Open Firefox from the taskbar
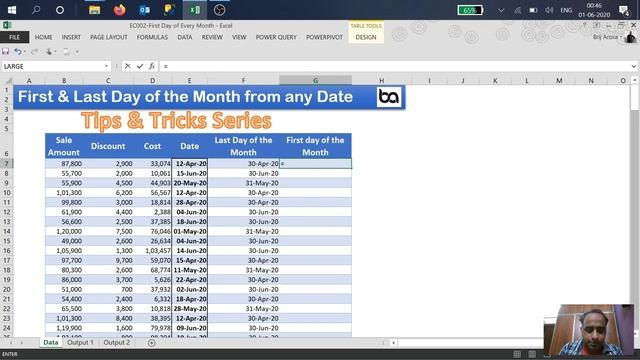Viewport: 640px width, 360px height. click(x=120, y=10)
